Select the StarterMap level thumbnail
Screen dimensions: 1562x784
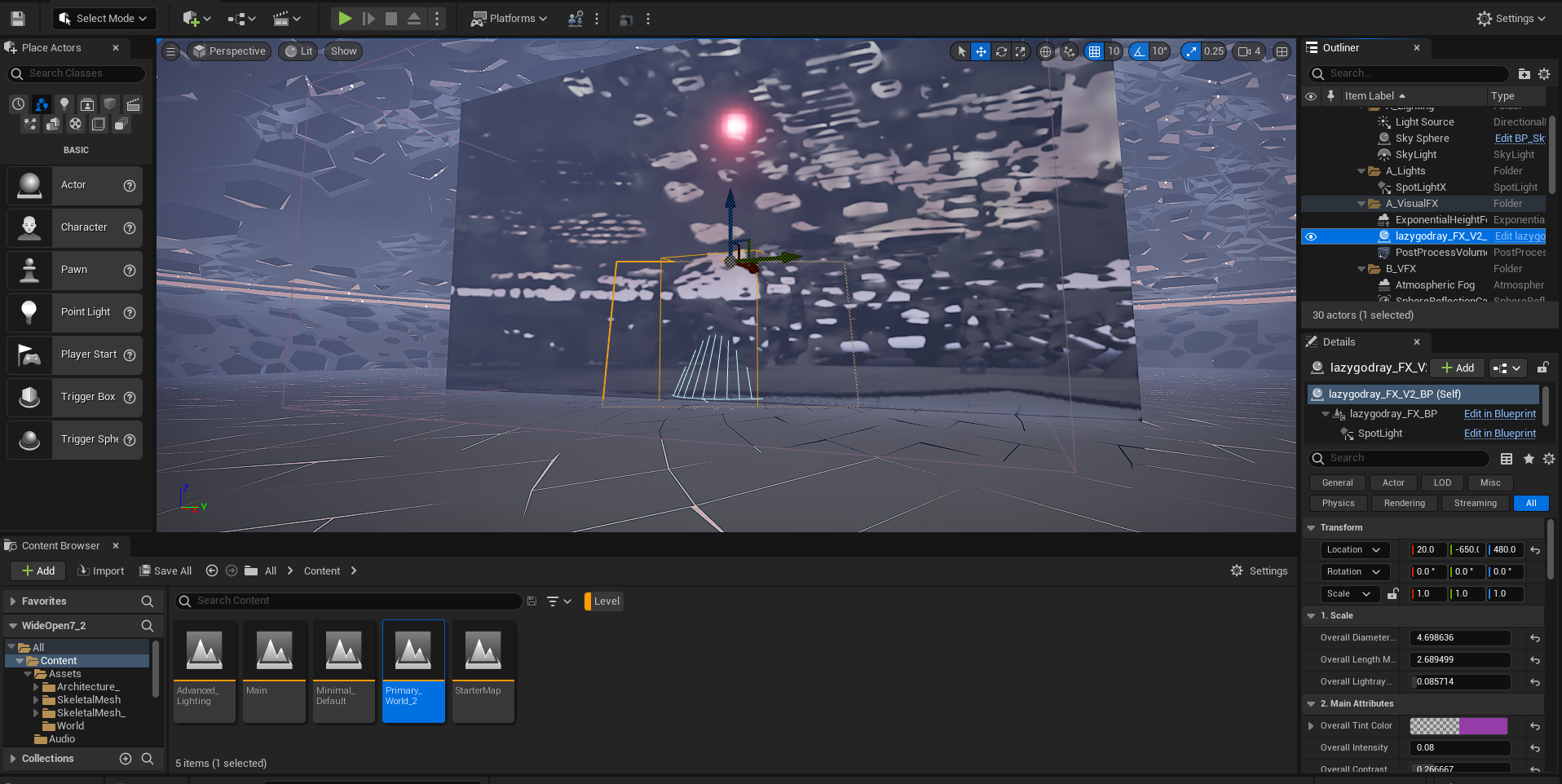point(483,671)
